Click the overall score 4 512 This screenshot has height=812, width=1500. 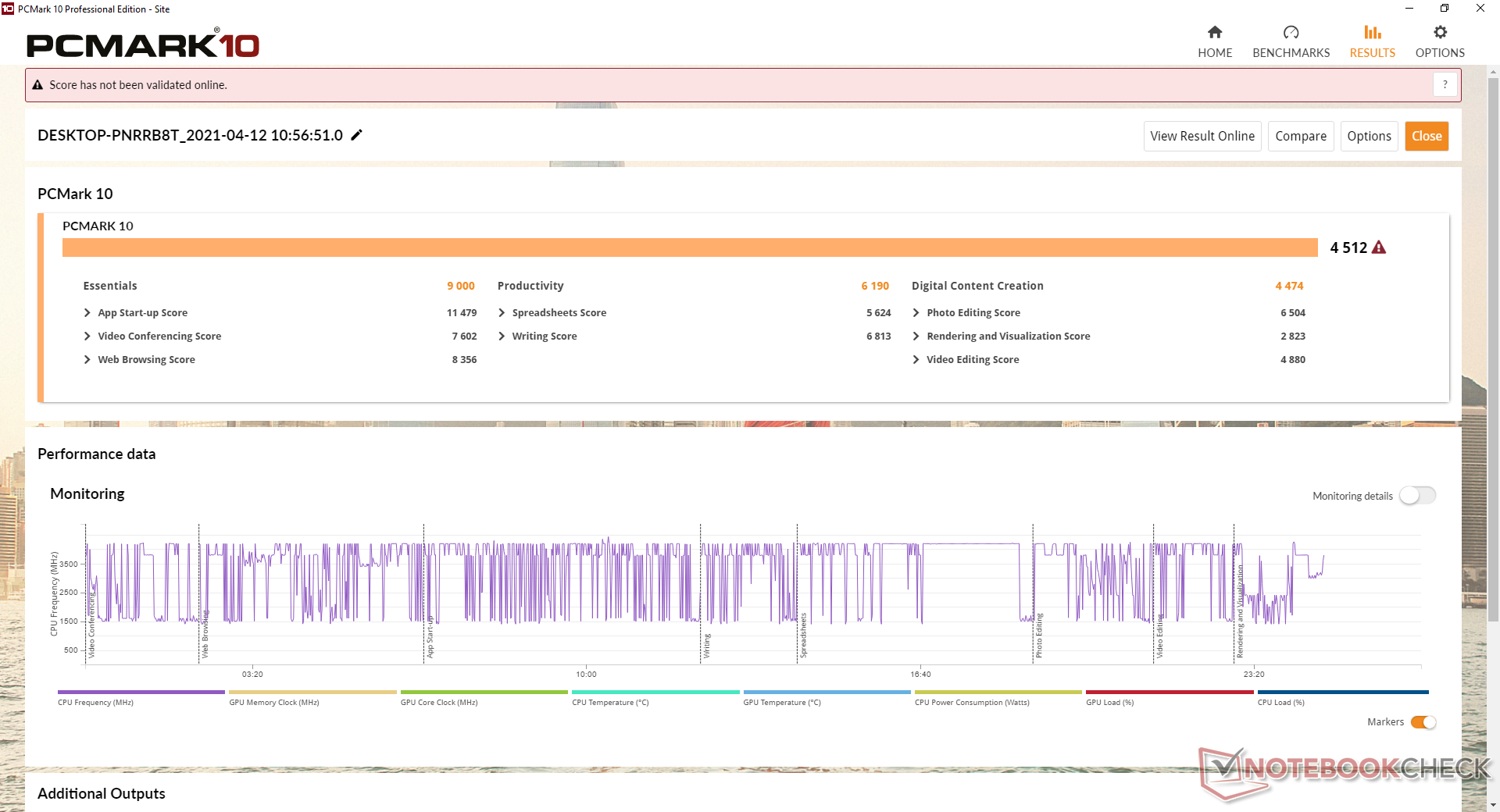coord(1348,248)
